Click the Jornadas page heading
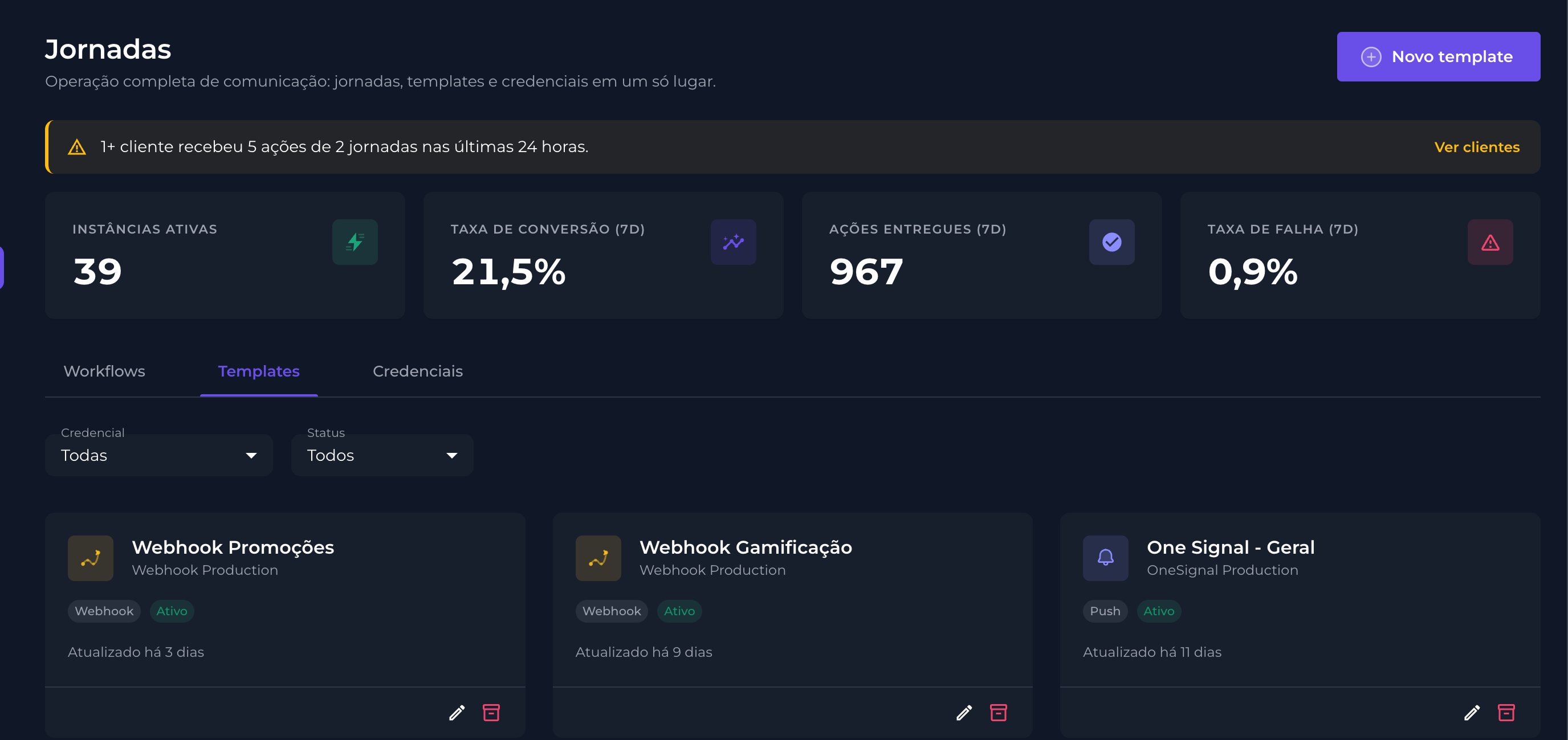Image resolution: width=1568 pixels, height=740 pixels. tap(108, 50)
